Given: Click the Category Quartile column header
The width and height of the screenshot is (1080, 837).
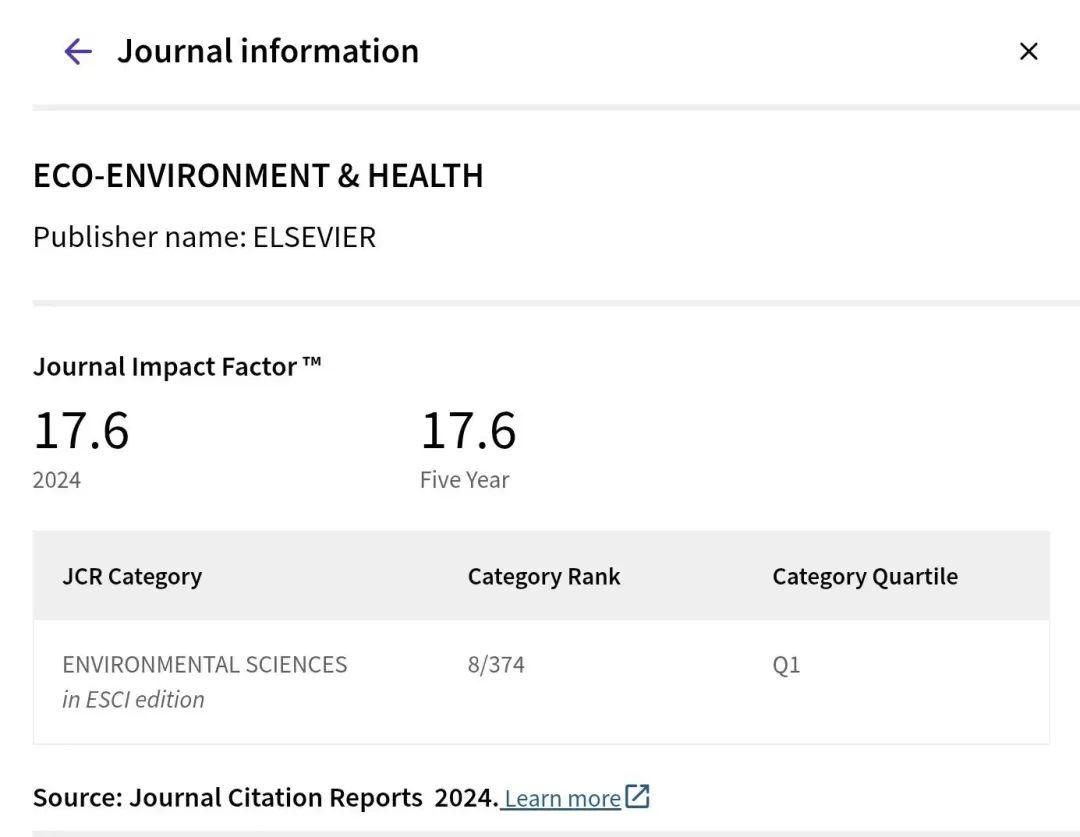Looking at the screenshot, I should point(865,577).
